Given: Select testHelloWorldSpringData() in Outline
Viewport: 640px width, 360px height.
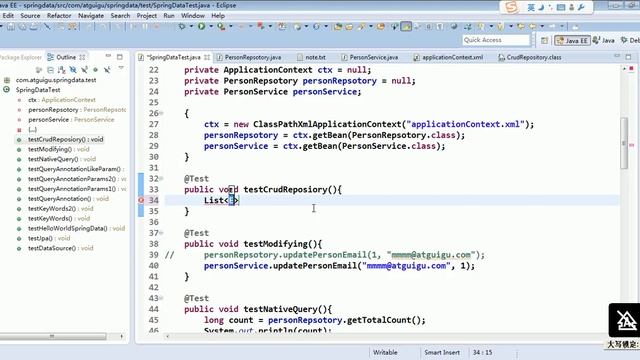Looking at the screenshot, I should tap(76, 229).
